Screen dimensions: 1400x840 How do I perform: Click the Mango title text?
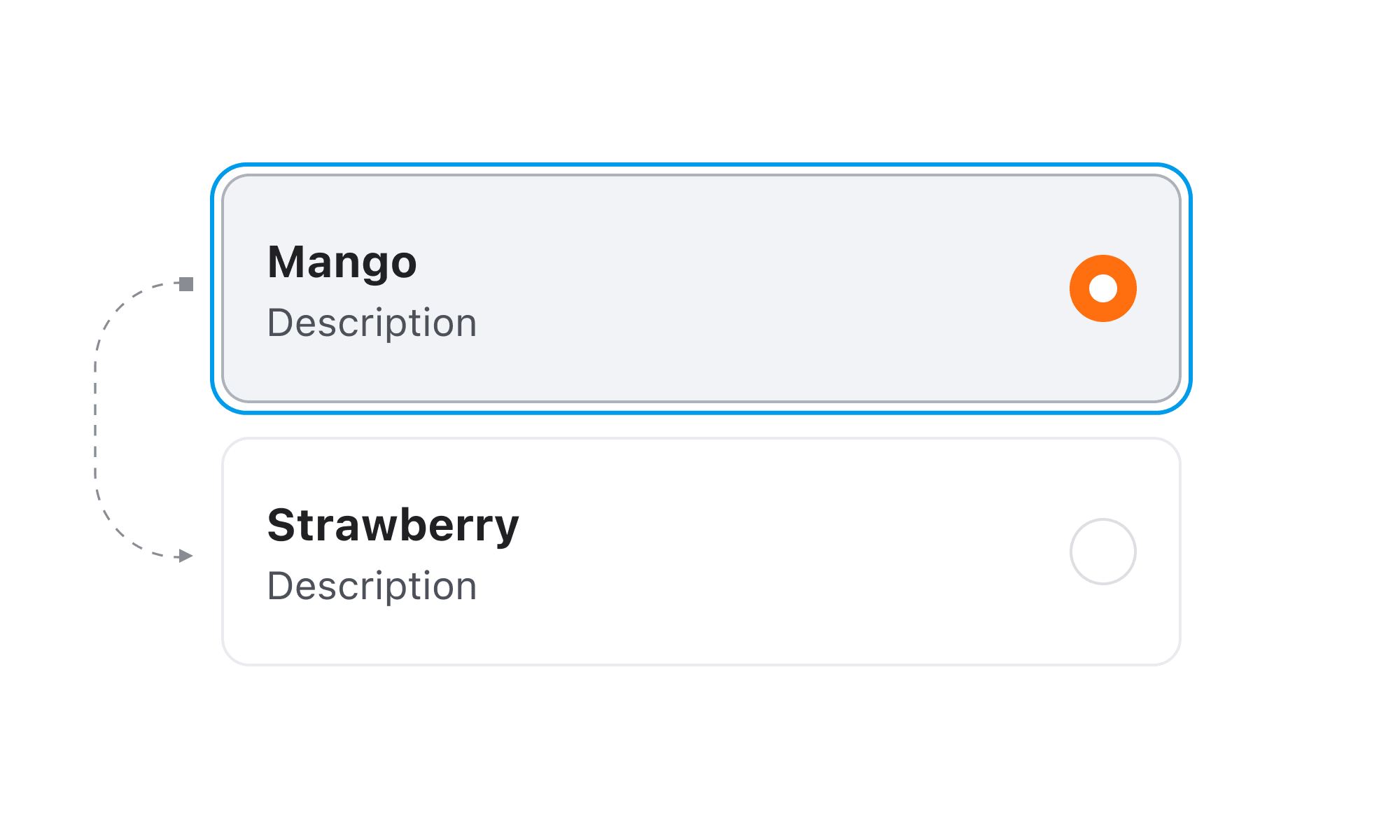pos(342,262)
